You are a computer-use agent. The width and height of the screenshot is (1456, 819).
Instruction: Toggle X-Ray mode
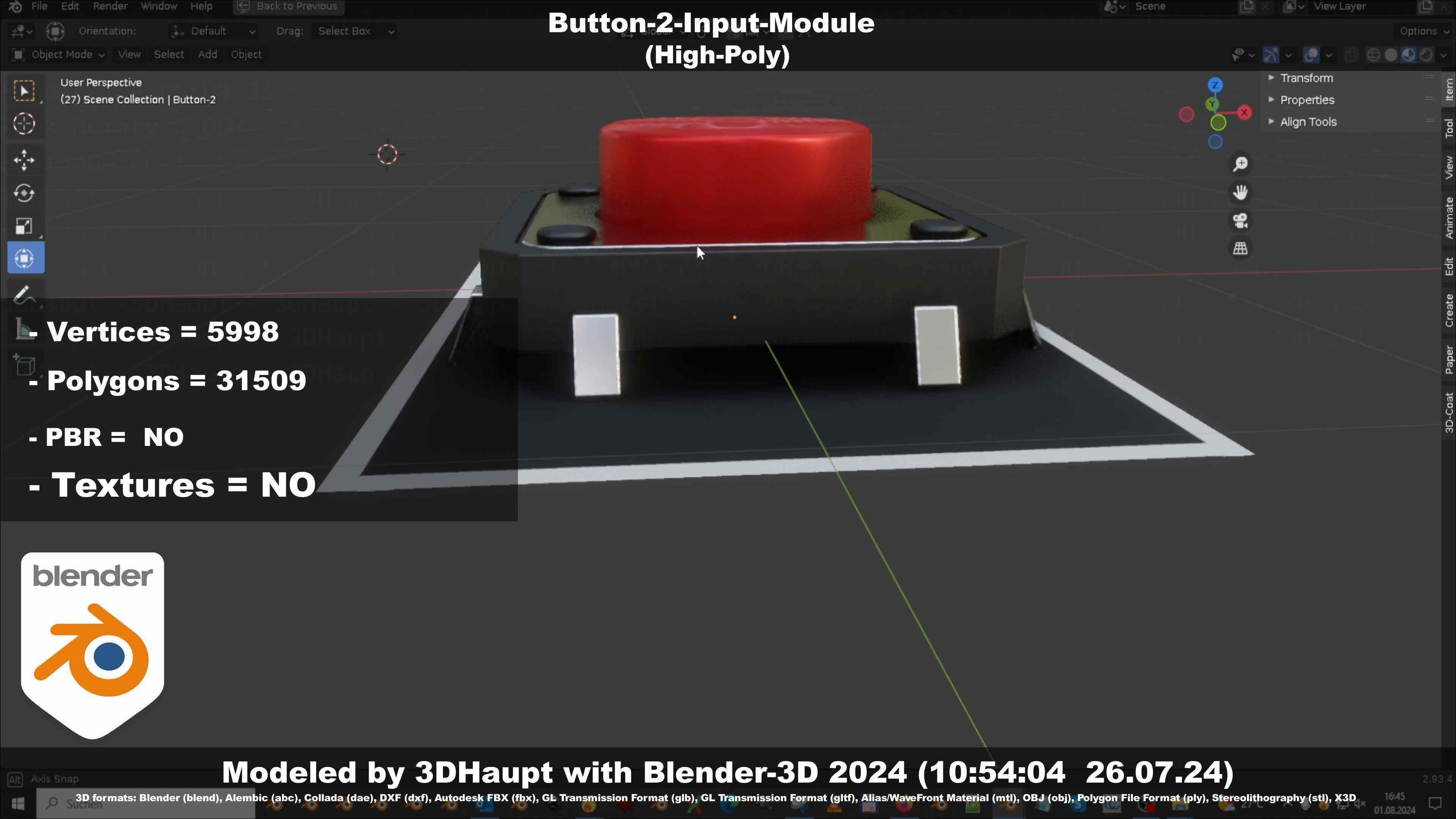[1351, 55]
